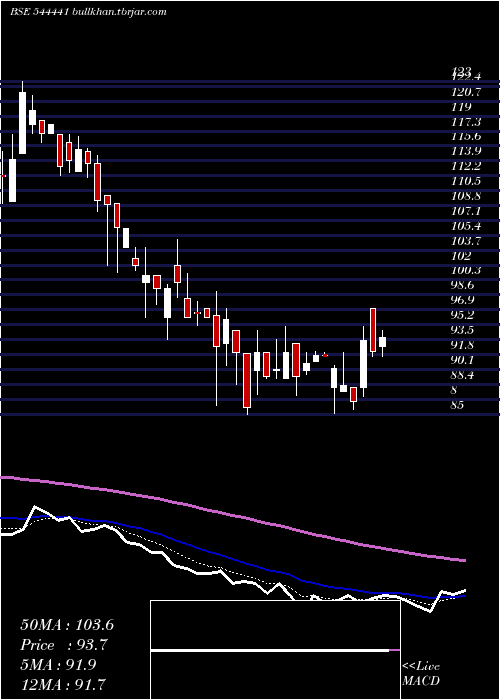The width and height of the screenshot is (500, 700).
Task: Click the 102 price axis label
Action: coord(461,256)
